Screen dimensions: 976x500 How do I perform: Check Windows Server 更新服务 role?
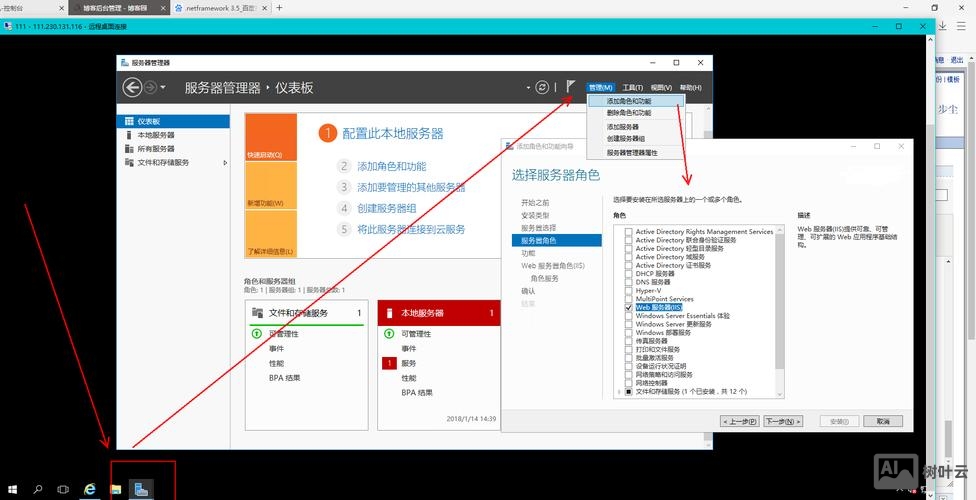629,324
